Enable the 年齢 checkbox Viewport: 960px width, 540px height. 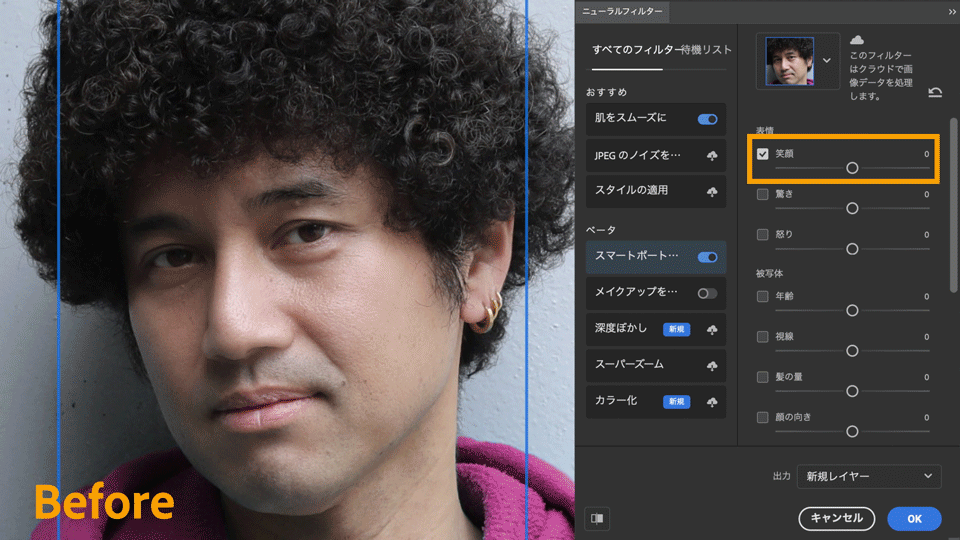(762, 296)
